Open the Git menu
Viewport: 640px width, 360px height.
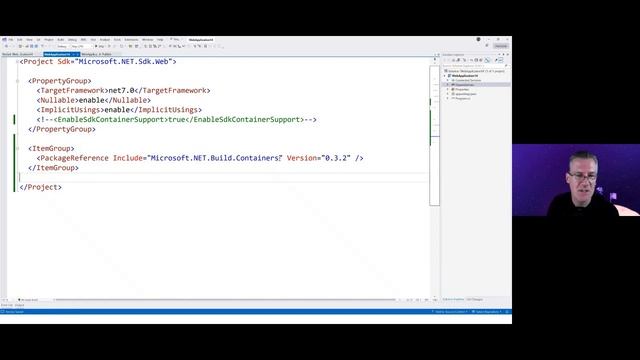(38, 40)
